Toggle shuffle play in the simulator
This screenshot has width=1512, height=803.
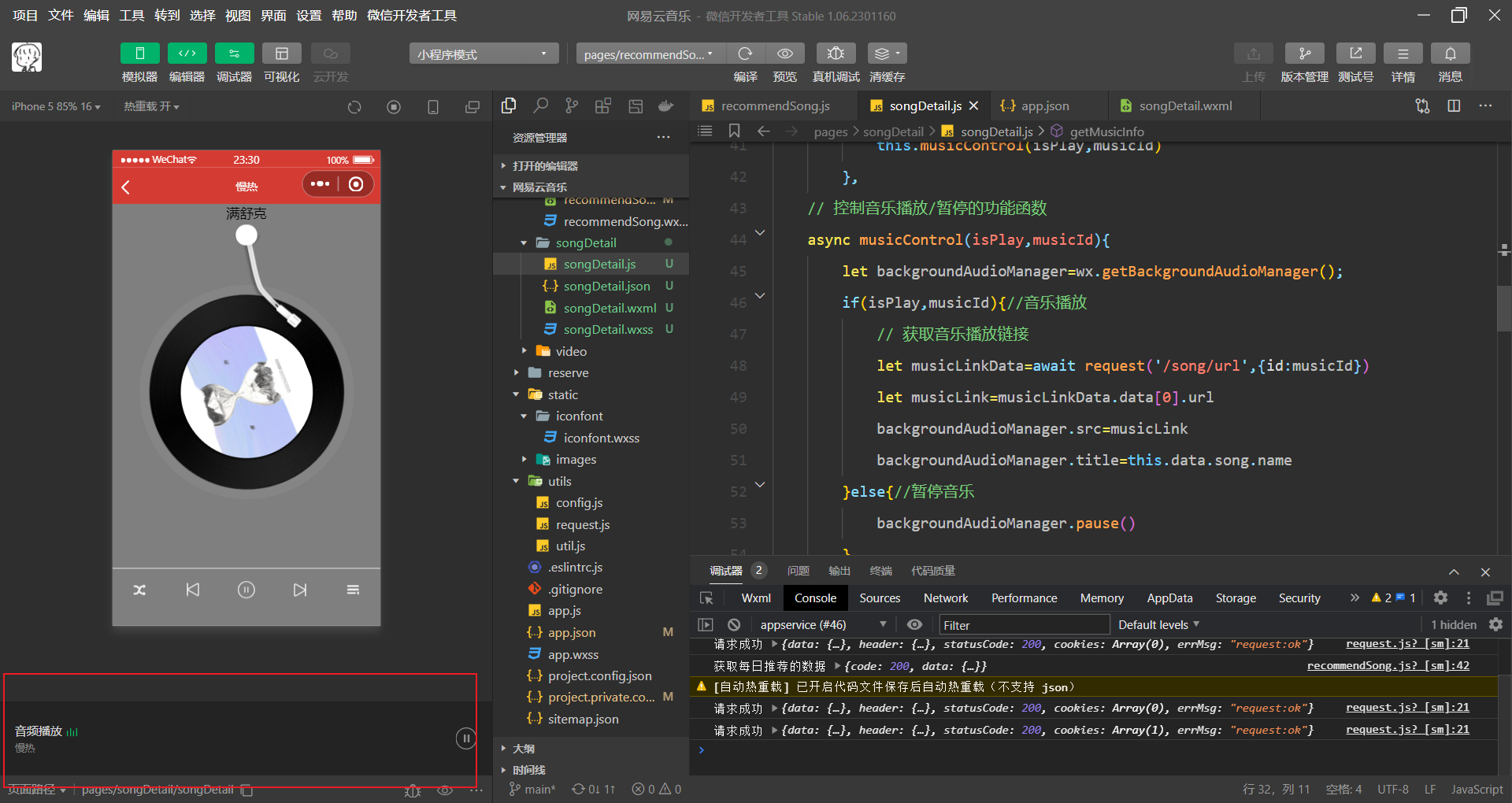click(x=139, y=590)
